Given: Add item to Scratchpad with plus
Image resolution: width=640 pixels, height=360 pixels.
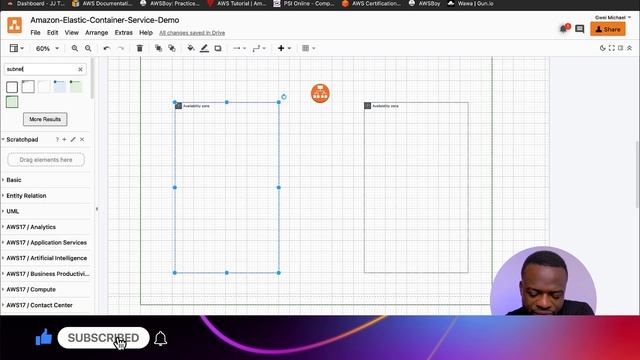Looking at the screenshot, I should (x=64, y=140).
